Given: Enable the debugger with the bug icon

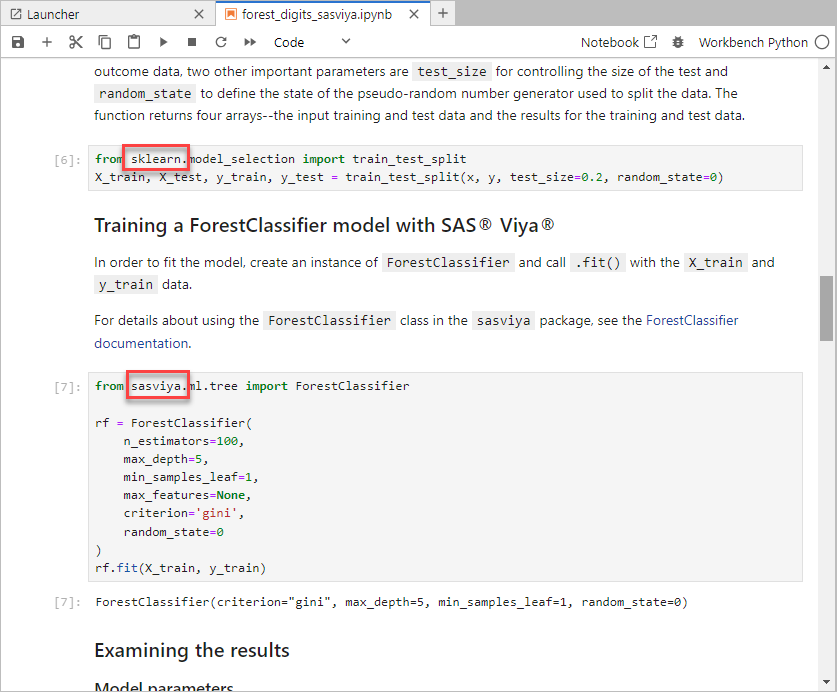Looking at the screenshot, I should click(x=678, y=42).
